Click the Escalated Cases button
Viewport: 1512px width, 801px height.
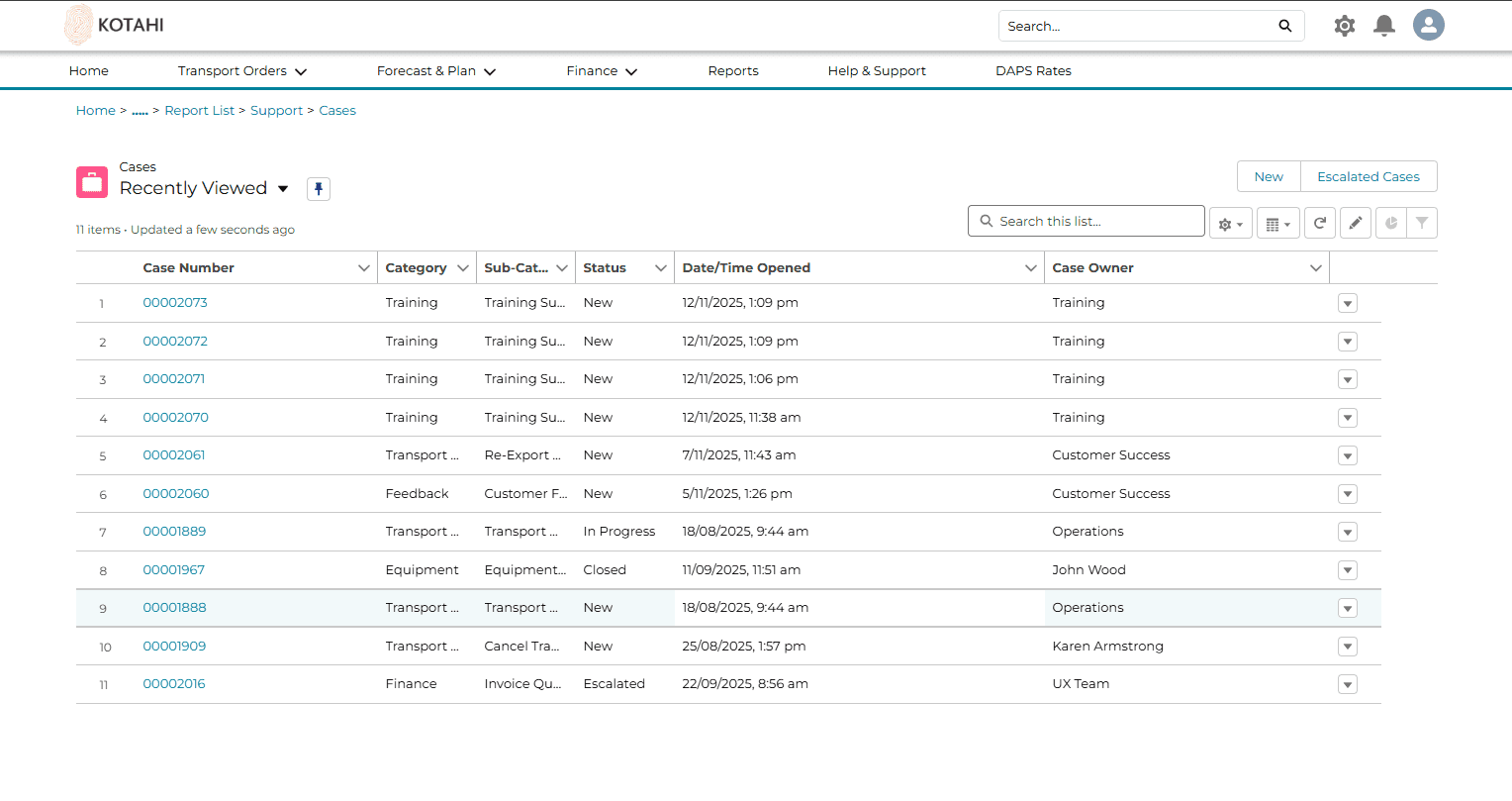coord(1369,177)
